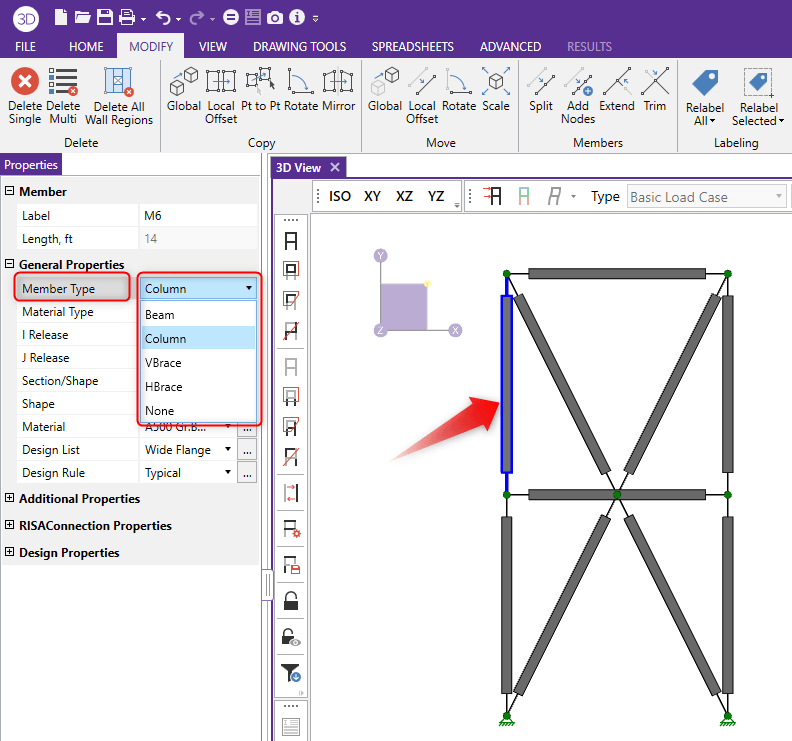Image resolution: width=792 pixels, height=741 pixels.
Task: Select the Move Scale tool
Action: (x=495, y=82)
